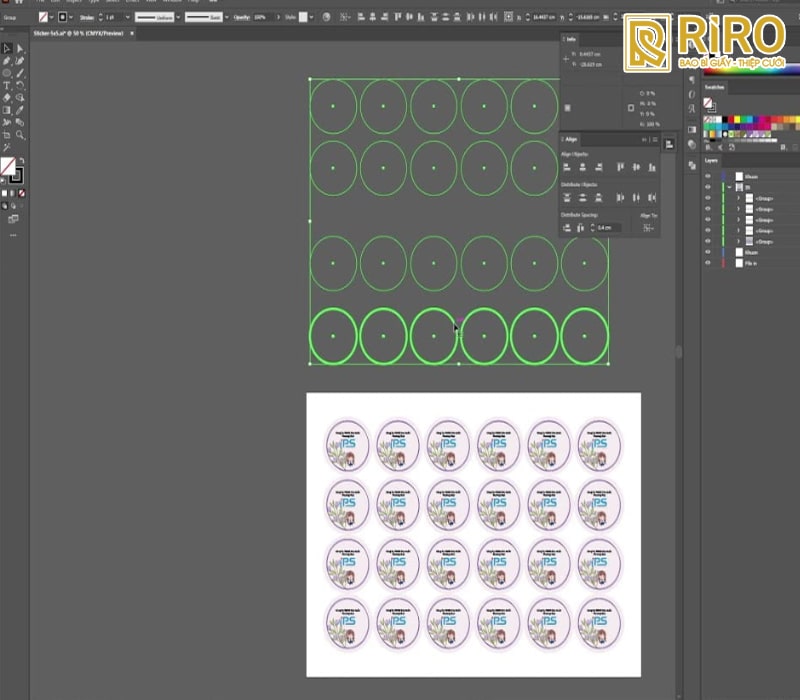Click the distribute spacing value field
This screenshot has width=800, height=700.
click(609, 228)
